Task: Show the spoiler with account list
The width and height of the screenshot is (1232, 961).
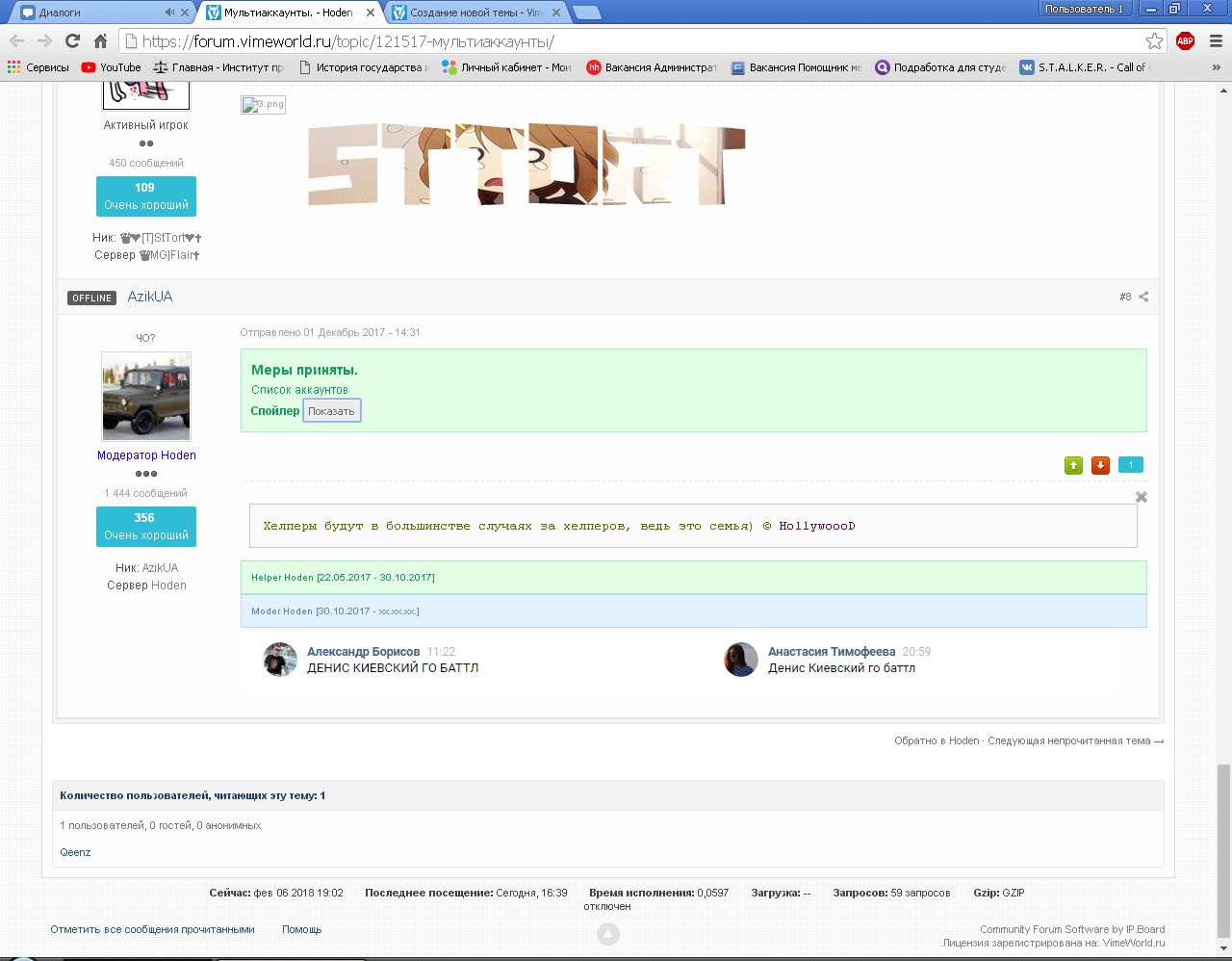Action: pyautogui.click(x=331, y=411)
